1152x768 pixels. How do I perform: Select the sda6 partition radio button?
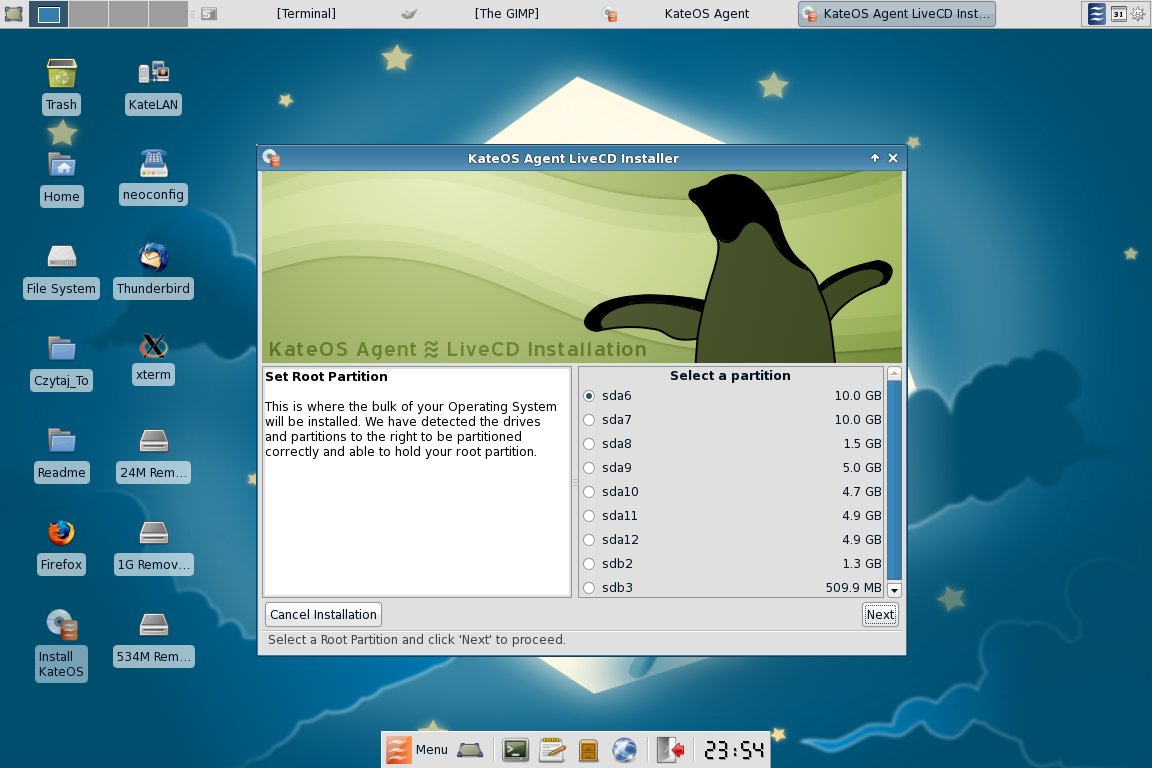tap(588, 396)
